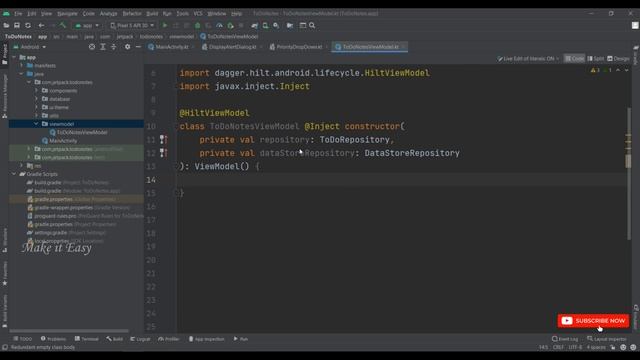Click the Open file toolbar icon

pyautogui.click(x=6, y=25)
